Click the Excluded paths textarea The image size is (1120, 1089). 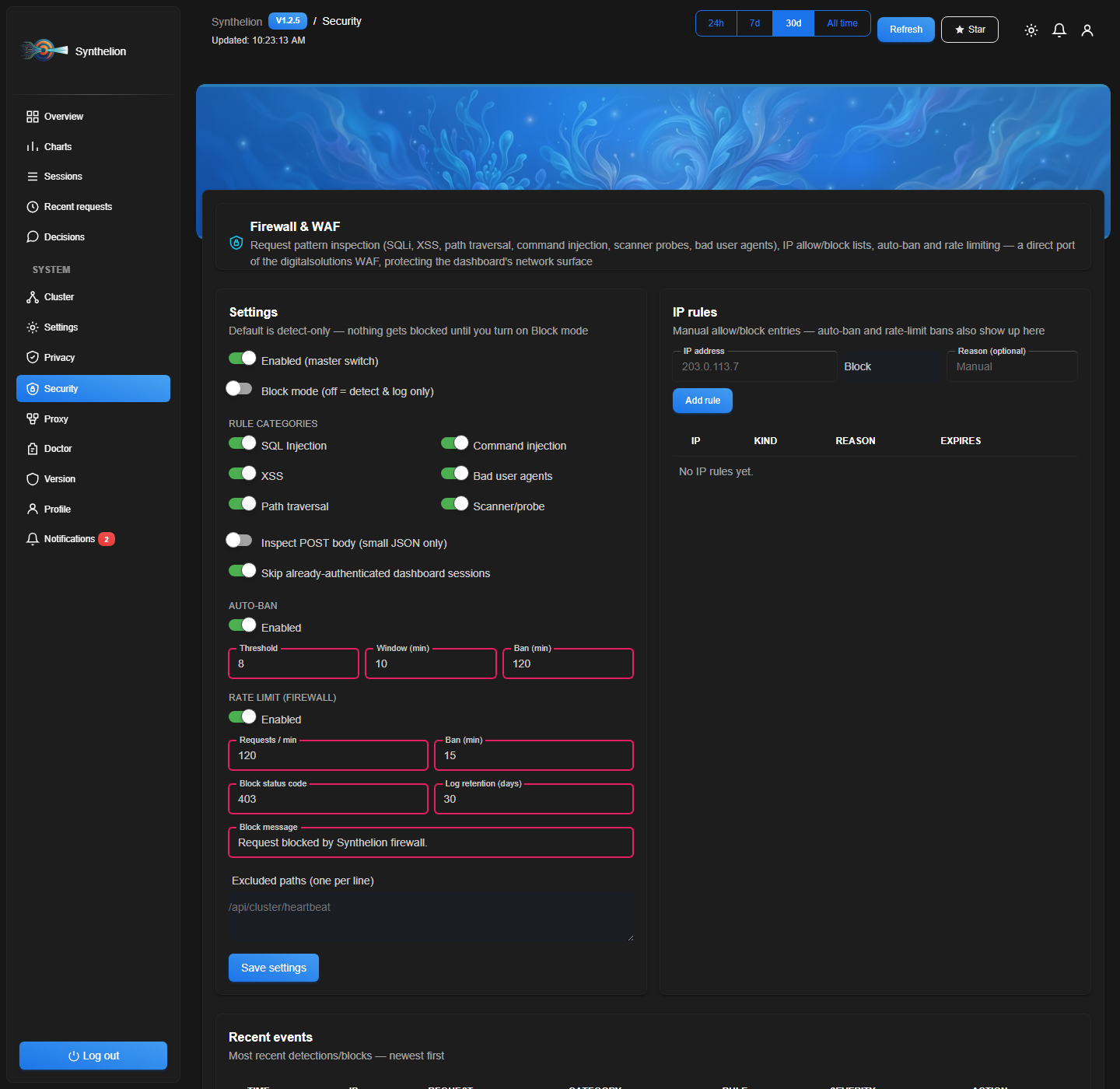click(x=431, y=917)
